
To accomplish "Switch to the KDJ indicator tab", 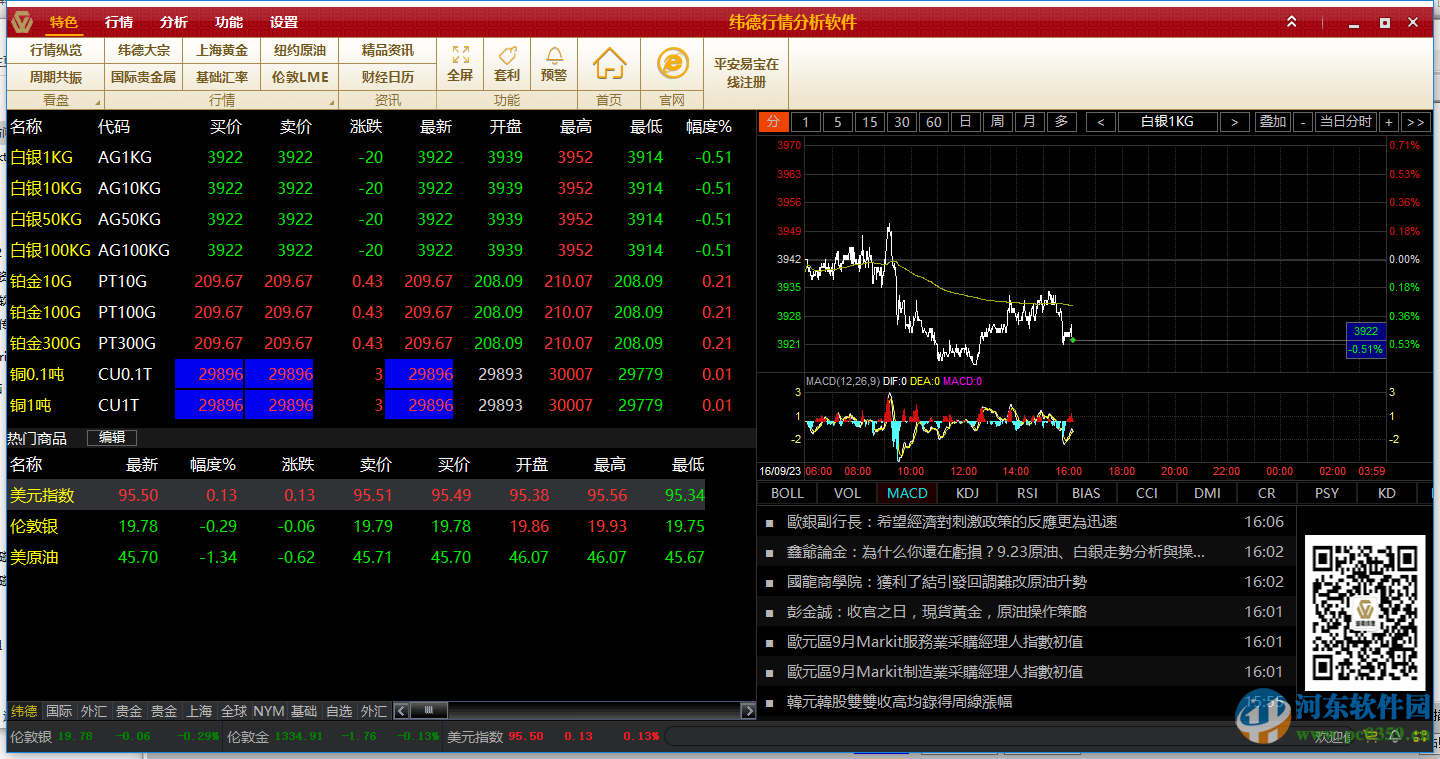I will coord(967,493).
